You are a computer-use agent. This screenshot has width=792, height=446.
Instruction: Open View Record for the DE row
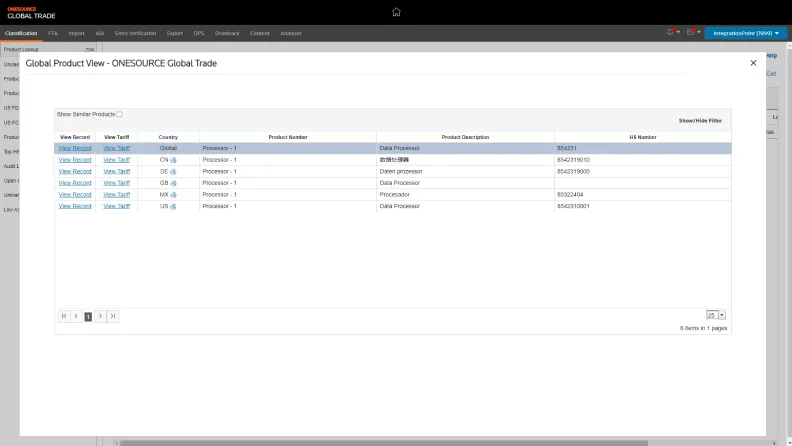pos(75,172)
